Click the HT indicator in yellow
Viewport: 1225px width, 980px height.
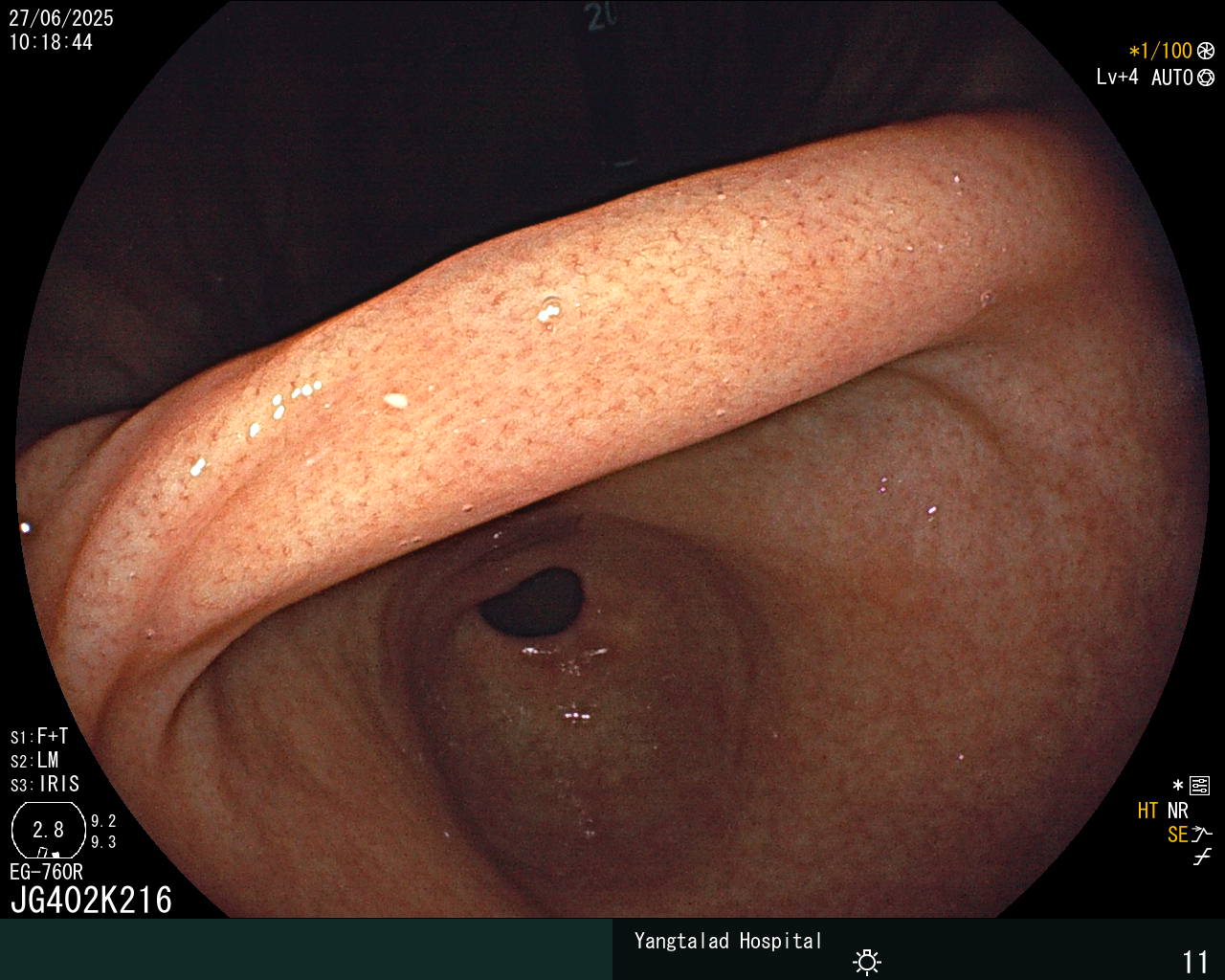click(1147, 811)
